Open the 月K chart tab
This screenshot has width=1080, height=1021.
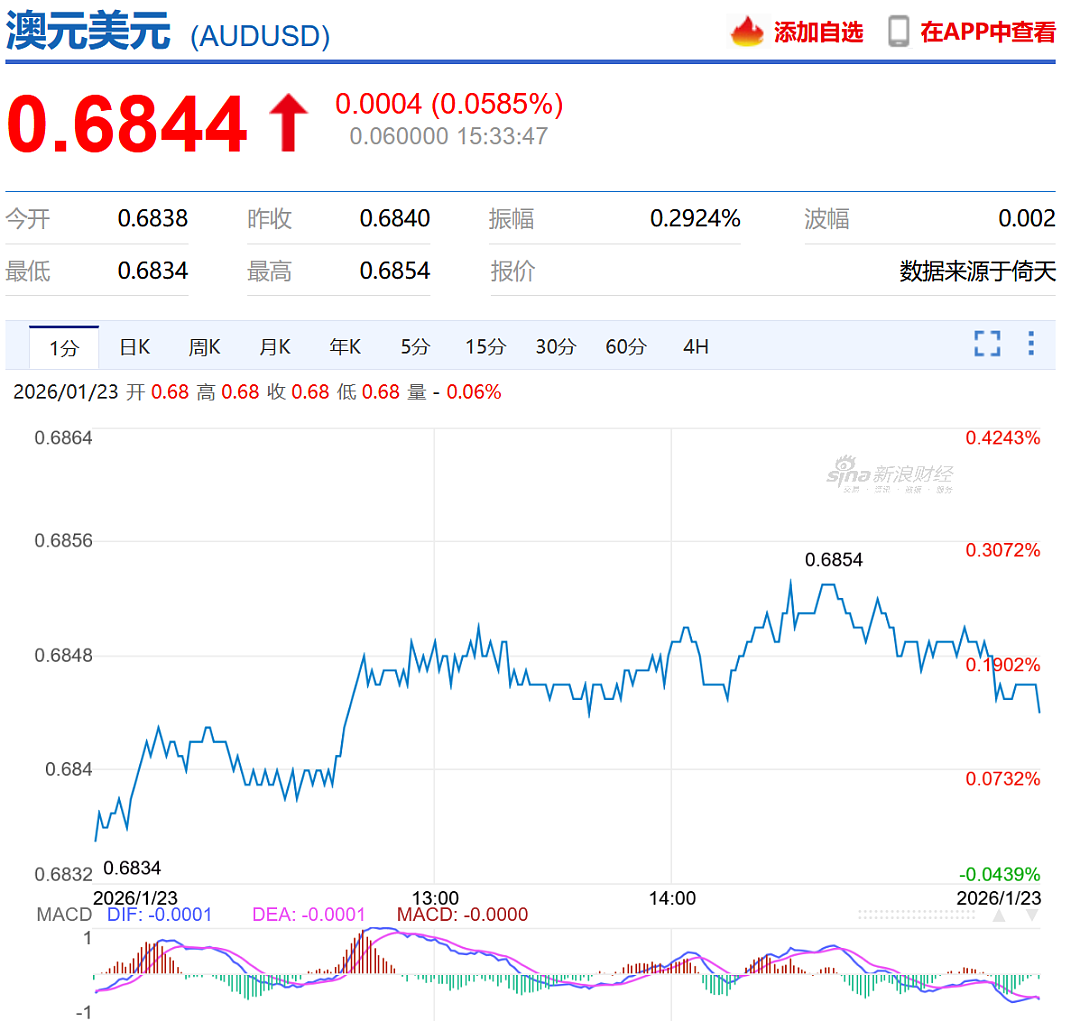coord(275,347)
